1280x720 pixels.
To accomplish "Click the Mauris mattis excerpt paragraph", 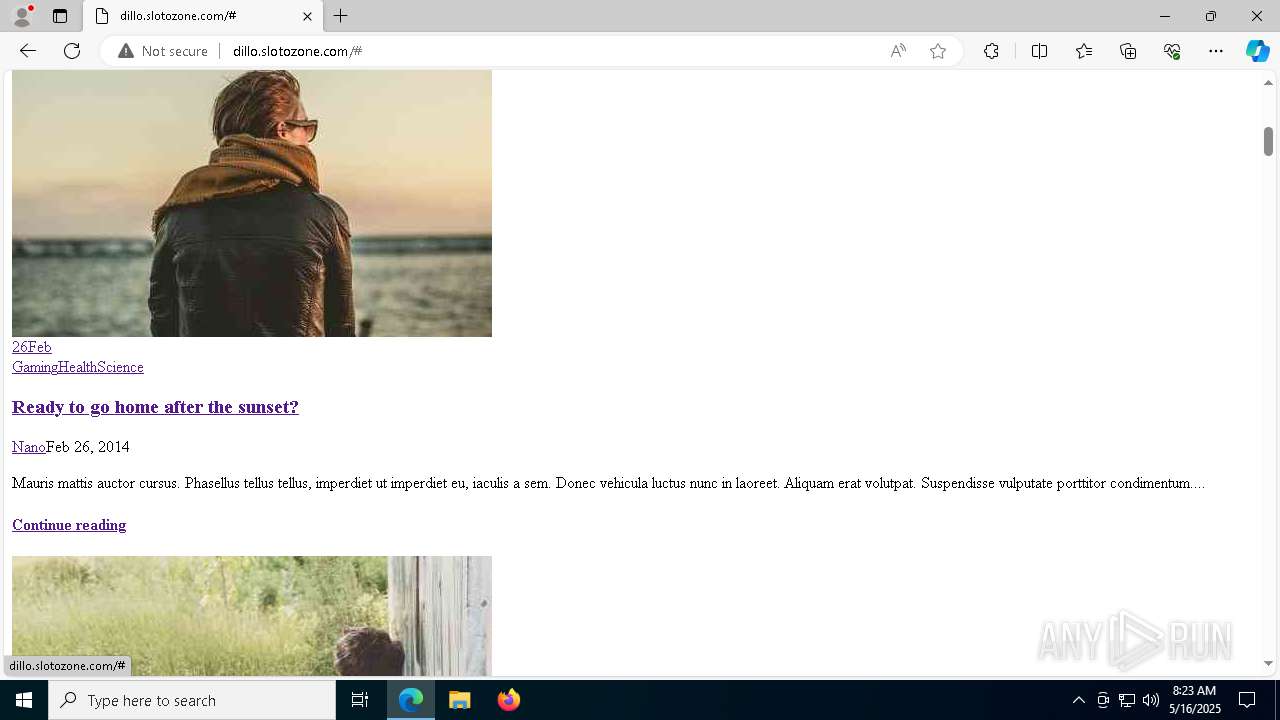I will [608, 483].
